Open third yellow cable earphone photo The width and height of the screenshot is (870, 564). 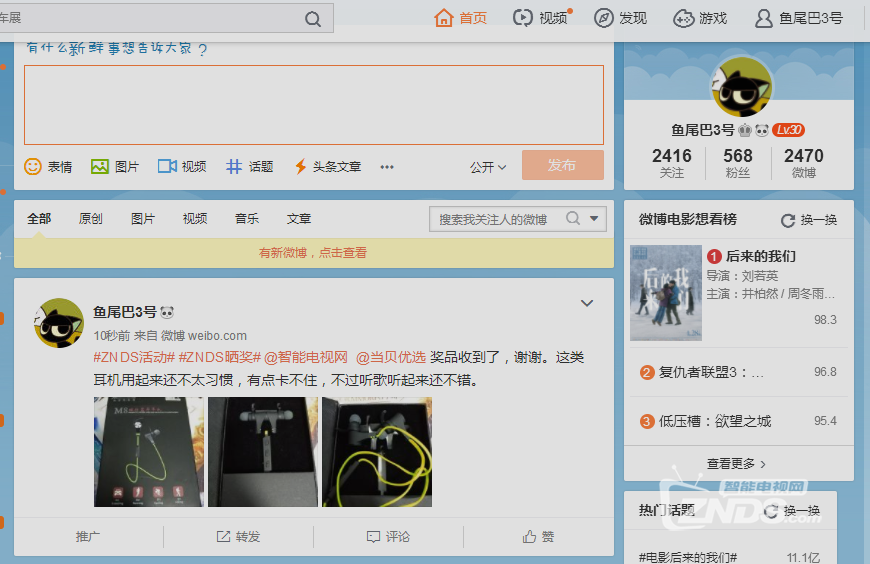click(377, 451)
